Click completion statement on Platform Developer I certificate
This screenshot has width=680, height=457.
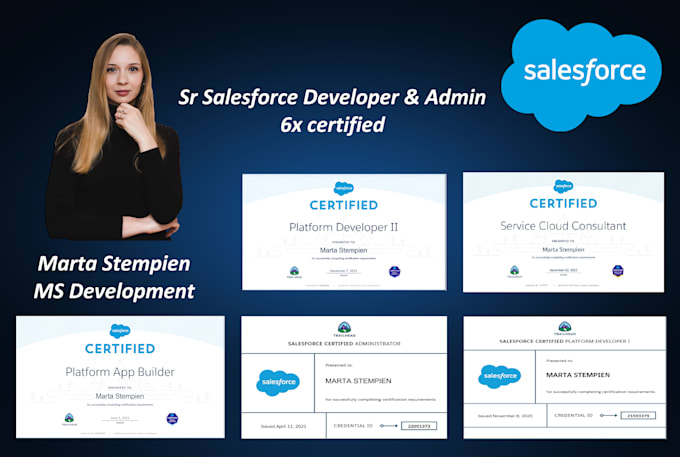[601, 392]
